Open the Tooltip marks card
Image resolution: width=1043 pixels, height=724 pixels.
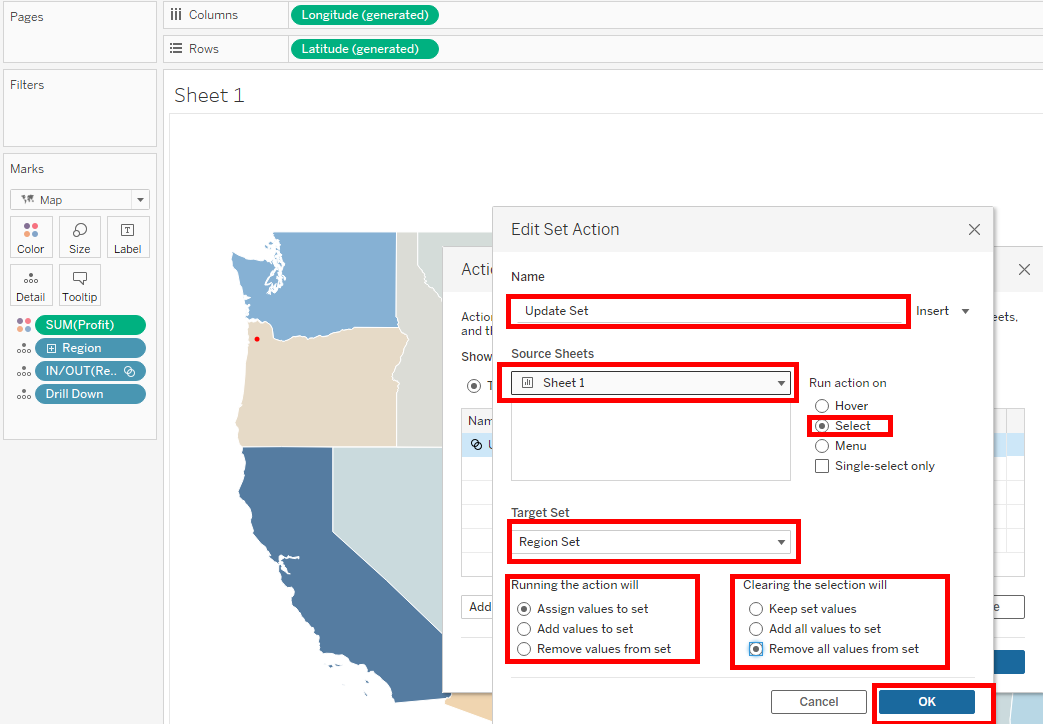tap(80, 285)
